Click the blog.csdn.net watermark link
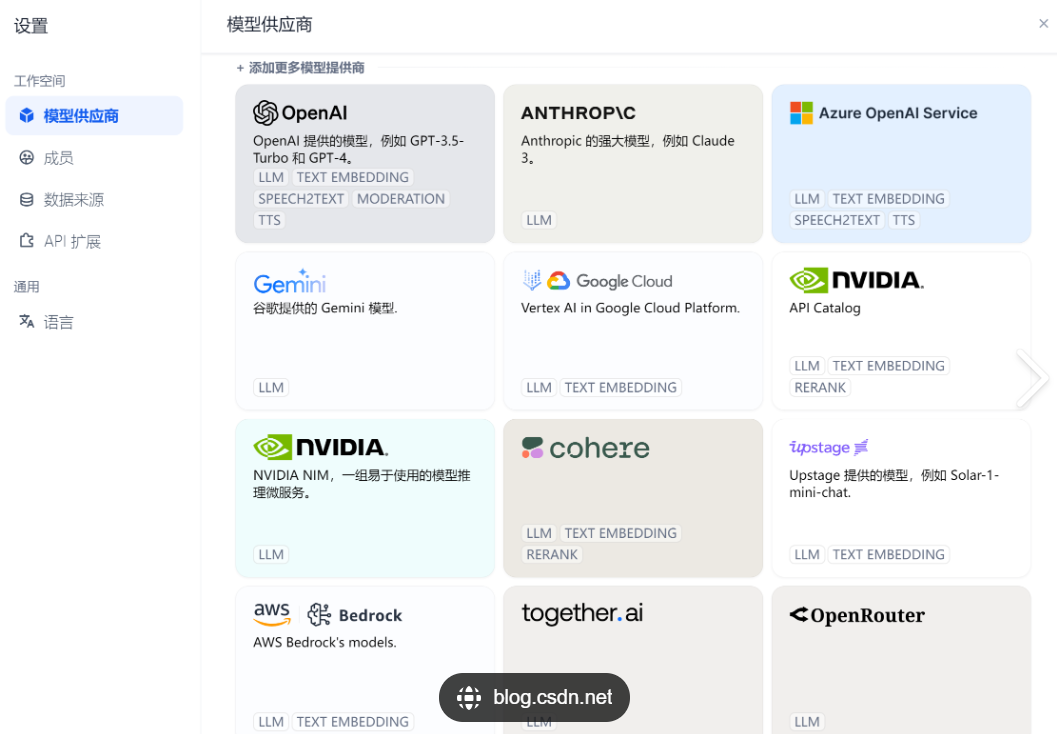 point(534,697)
